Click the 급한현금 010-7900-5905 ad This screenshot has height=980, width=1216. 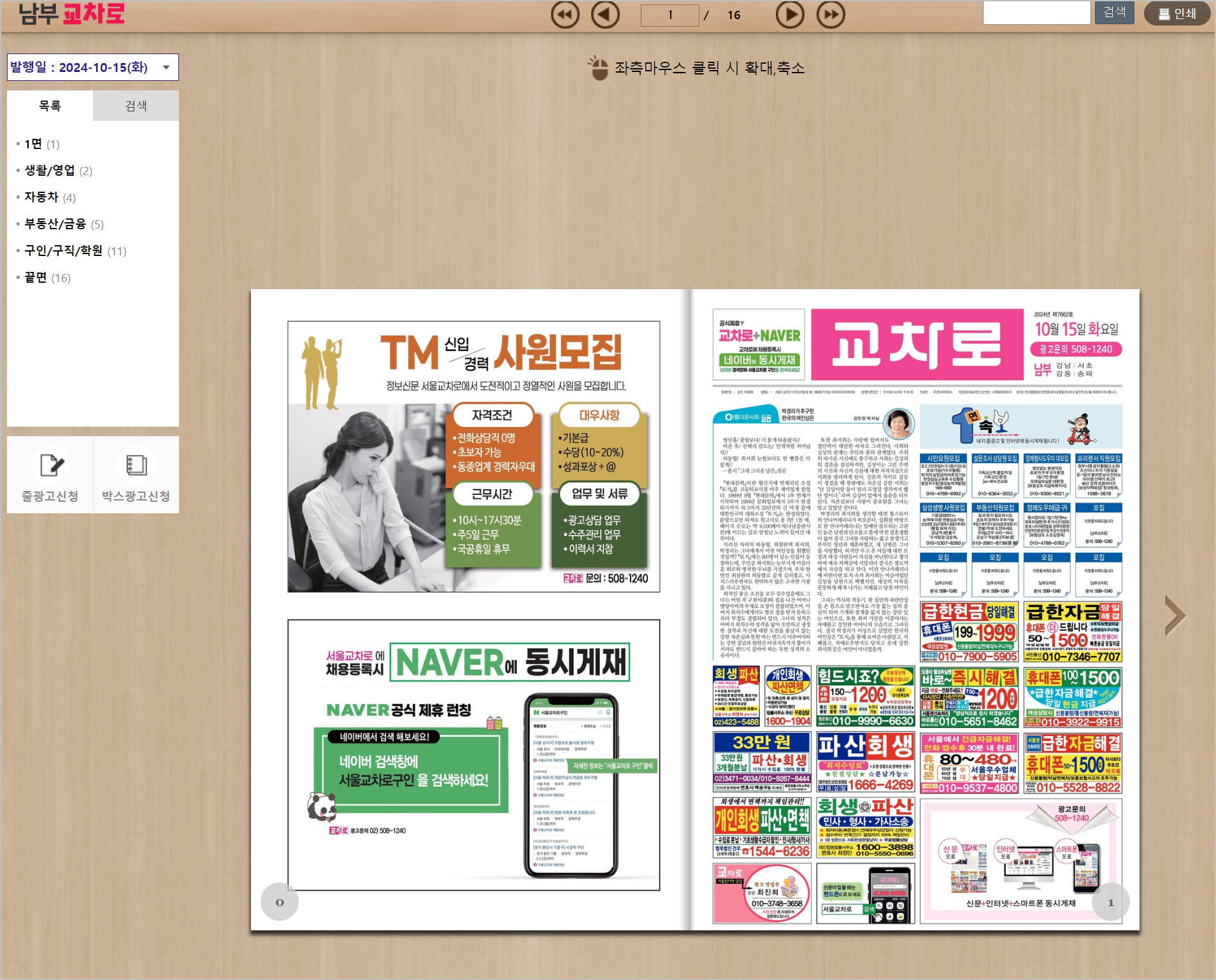pyautogui.click(x=969, y=632)
